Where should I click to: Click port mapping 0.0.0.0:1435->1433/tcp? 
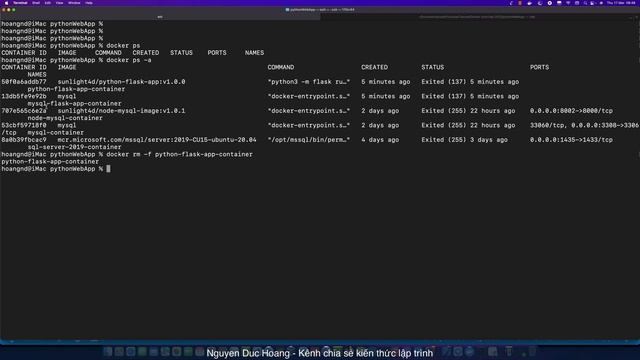[x=571, y=140]
